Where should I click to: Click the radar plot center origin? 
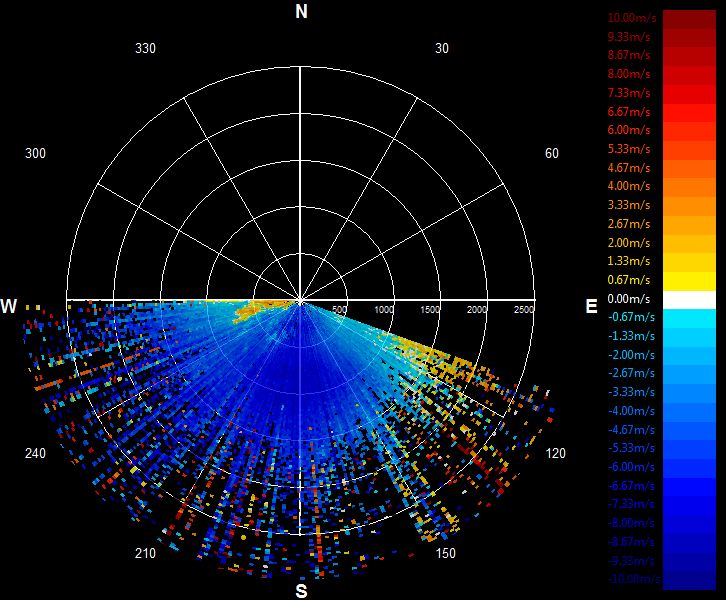click(x=300, y=301)
